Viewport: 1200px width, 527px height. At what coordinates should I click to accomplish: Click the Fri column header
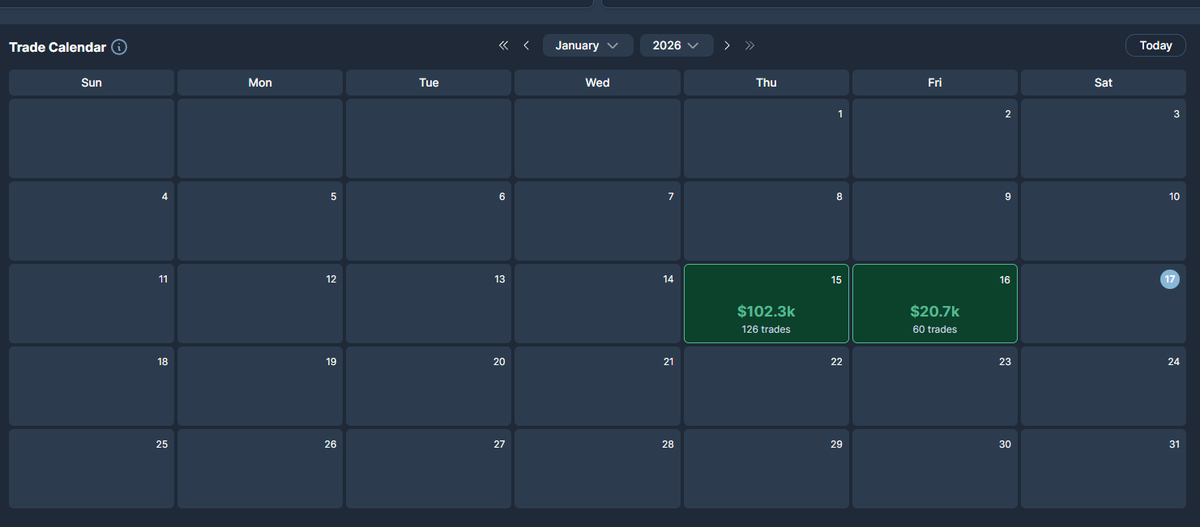[x=935, y=83]
